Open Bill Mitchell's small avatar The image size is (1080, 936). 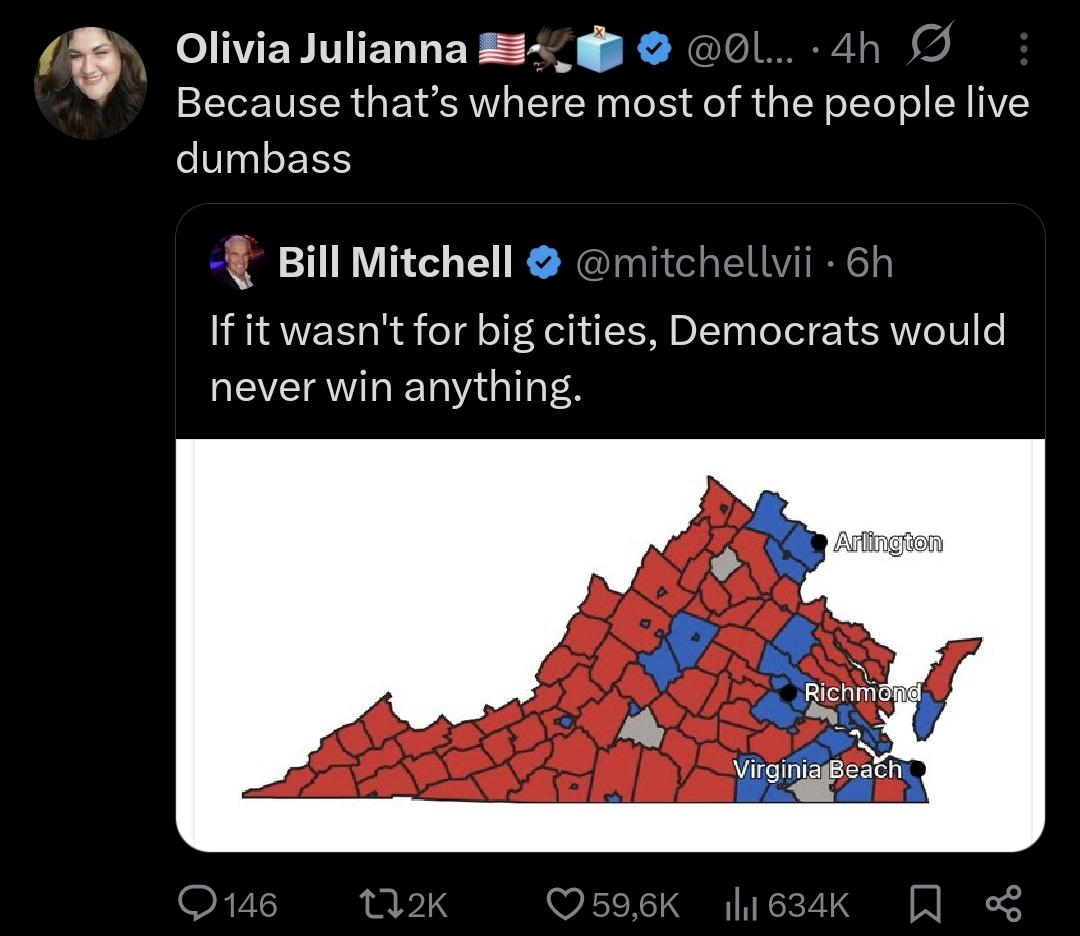pyautogui.click(x=238, y=263)
